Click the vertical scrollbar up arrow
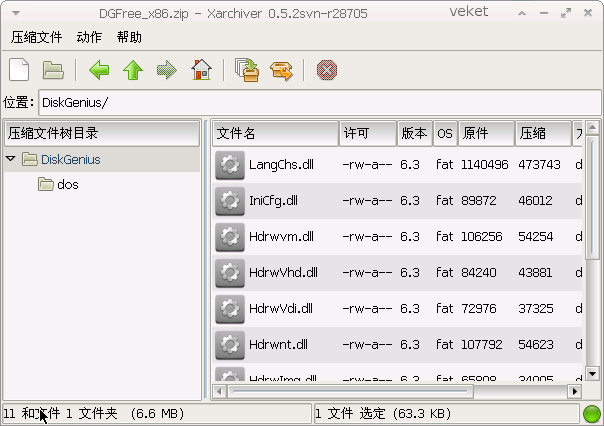 (x=592, y=127)
